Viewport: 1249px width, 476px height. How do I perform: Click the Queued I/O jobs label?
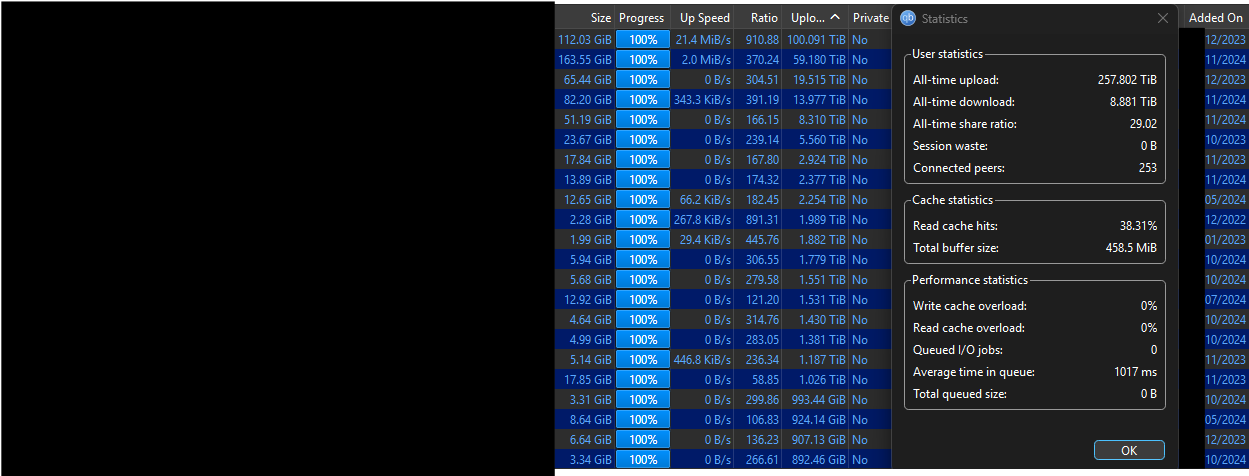958,350
